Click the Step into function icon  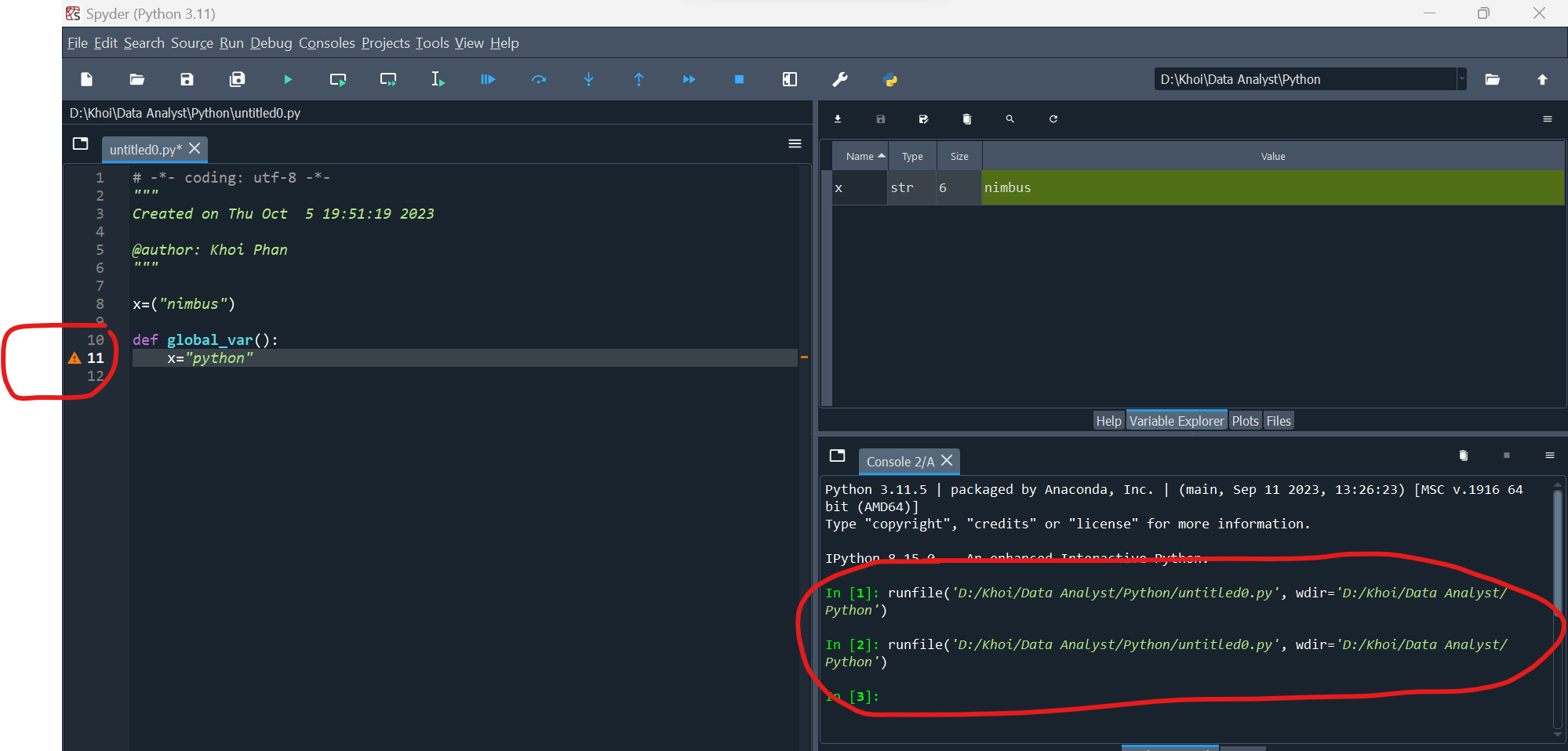[x=589, y=79]
